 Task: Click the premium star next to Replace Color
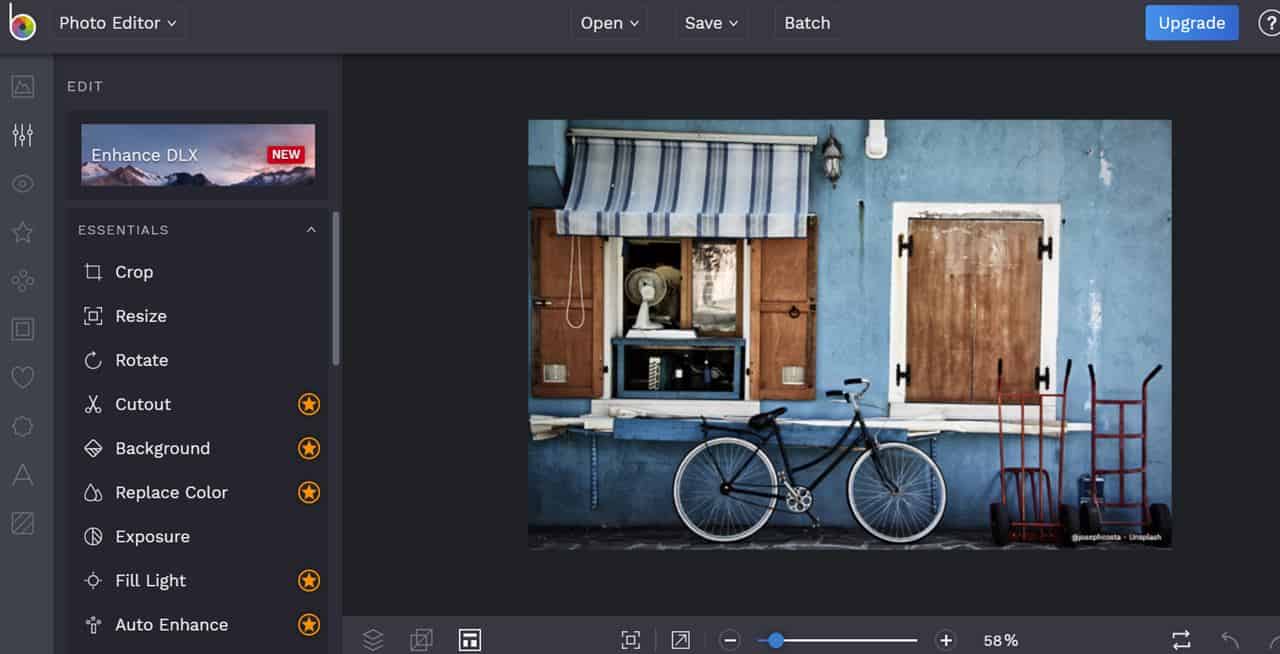(309, 492)
